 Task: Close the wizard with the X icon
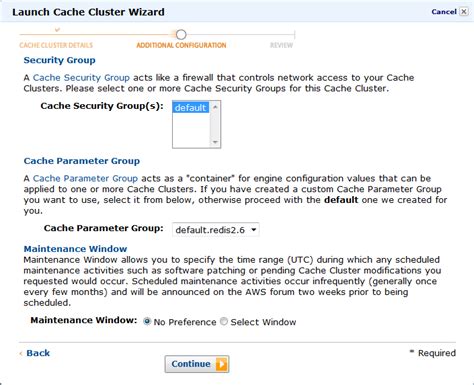click(464, 12)
